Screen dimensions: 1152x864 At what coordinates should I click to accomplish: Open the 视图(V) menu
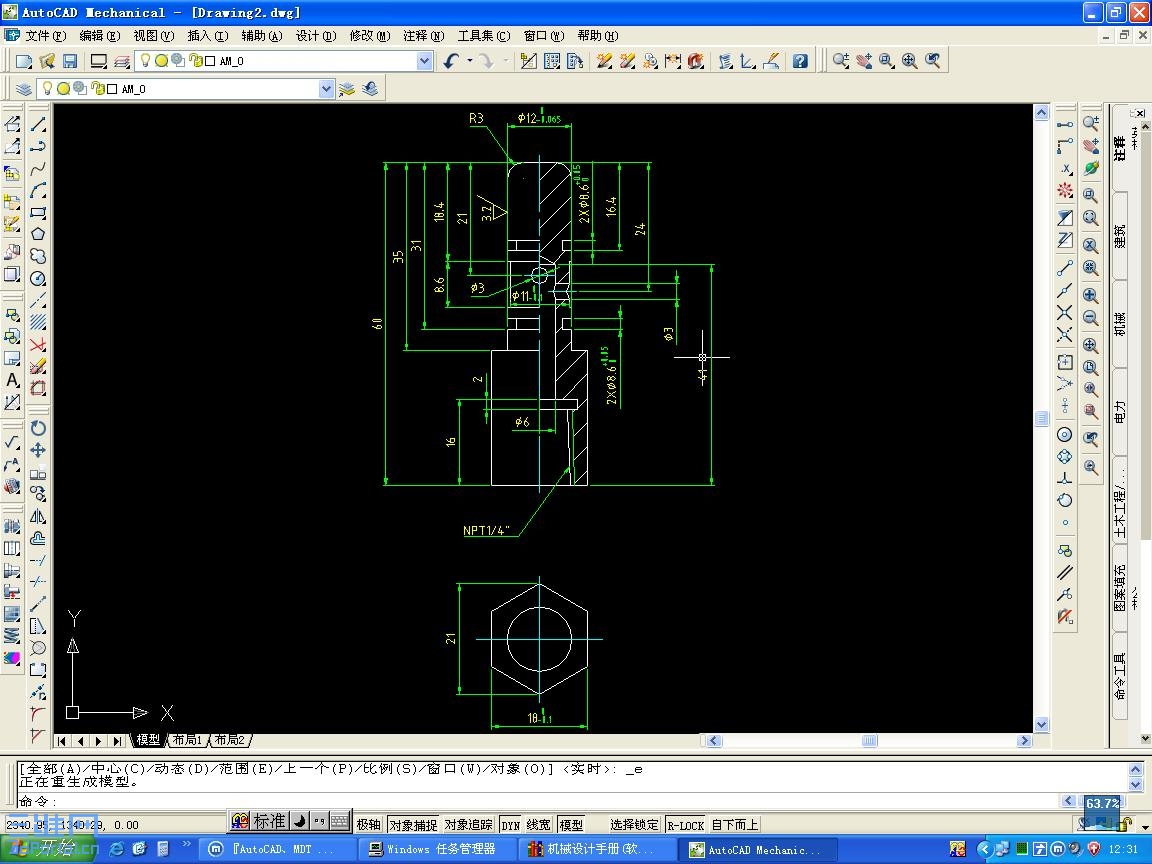(x=154, y=35)
